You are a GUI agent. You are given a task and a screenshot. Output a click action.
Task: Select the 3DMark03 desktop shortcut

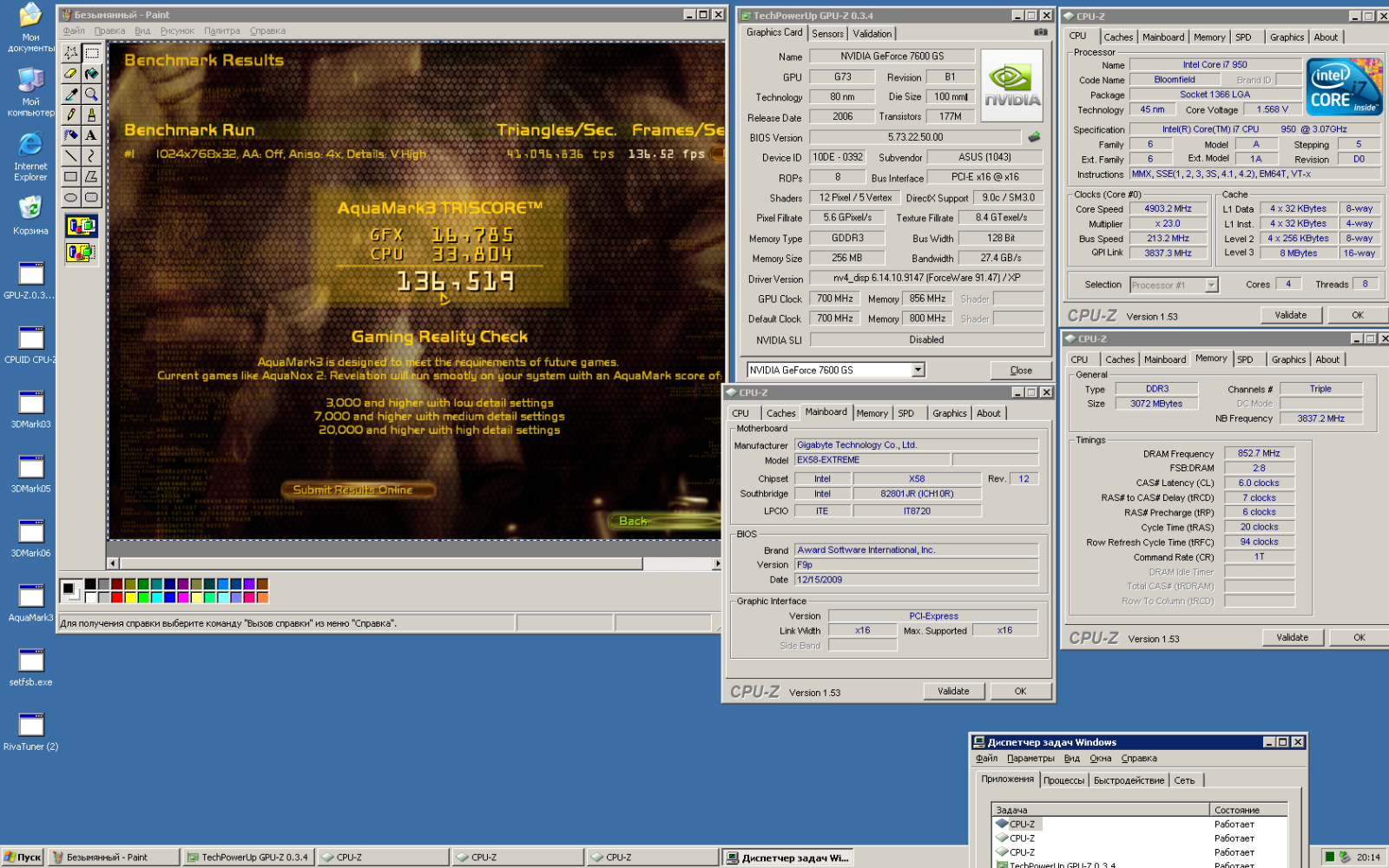click(30, 410)
